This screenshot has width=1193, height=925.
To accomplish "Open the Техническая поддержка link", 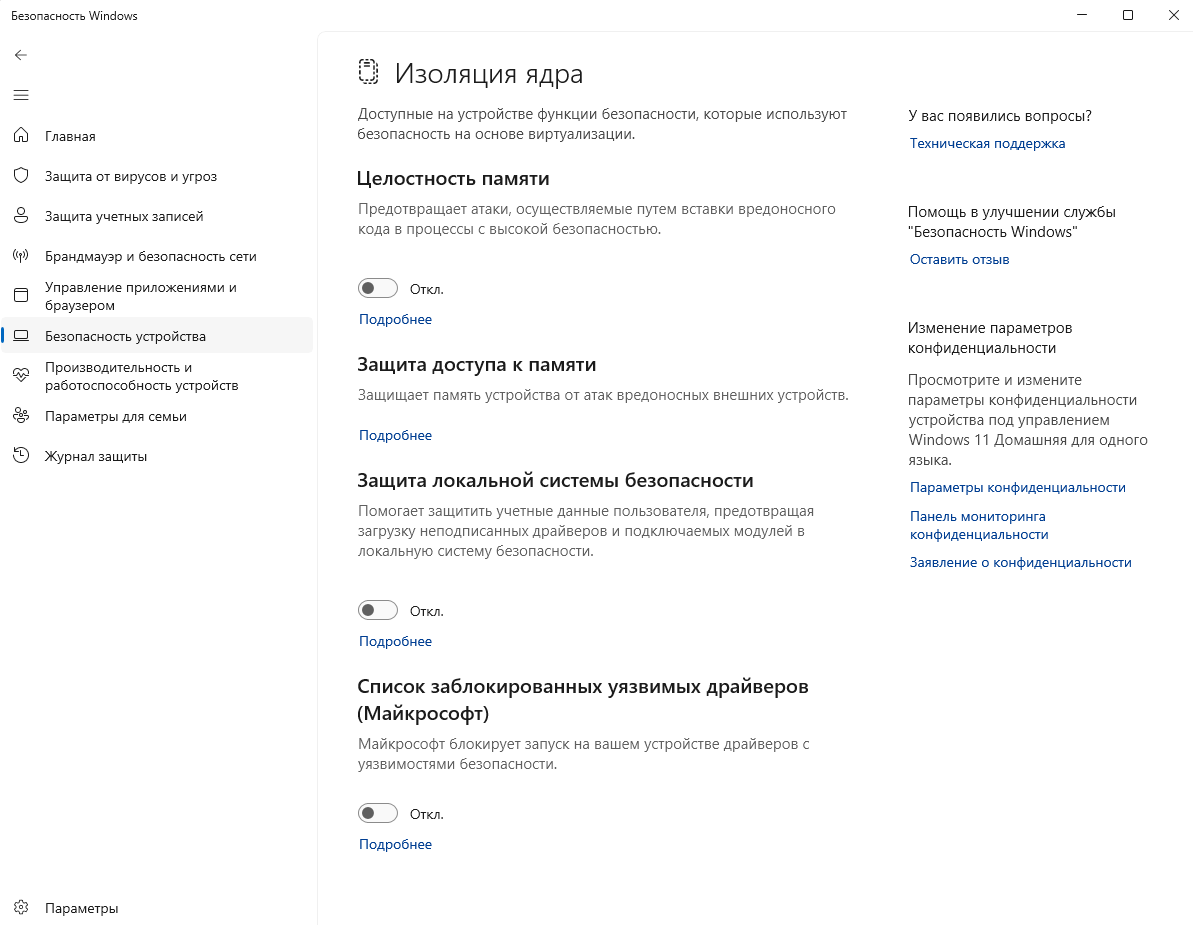I will pyautogui.click(x=987, y=143).
